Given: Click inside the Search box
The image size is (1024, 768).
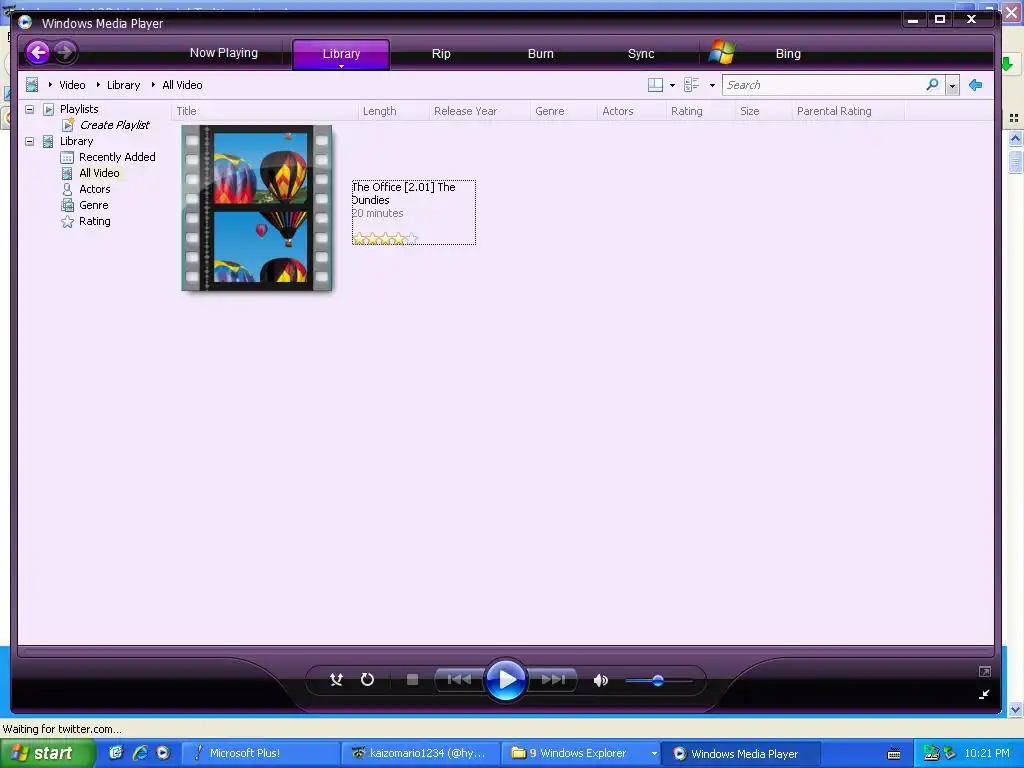Looking at the screenshot, I should tap(823, 85).
